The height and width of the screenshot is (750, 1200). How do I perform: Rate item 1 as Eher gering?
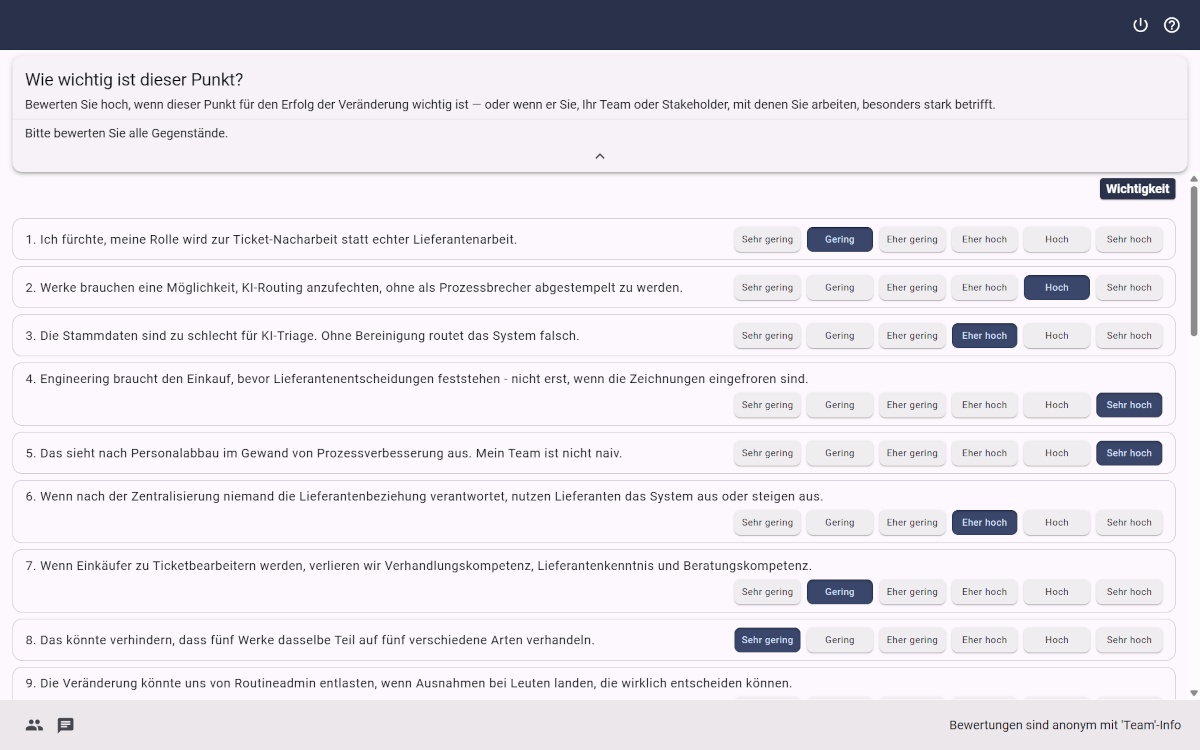(912, 239)
